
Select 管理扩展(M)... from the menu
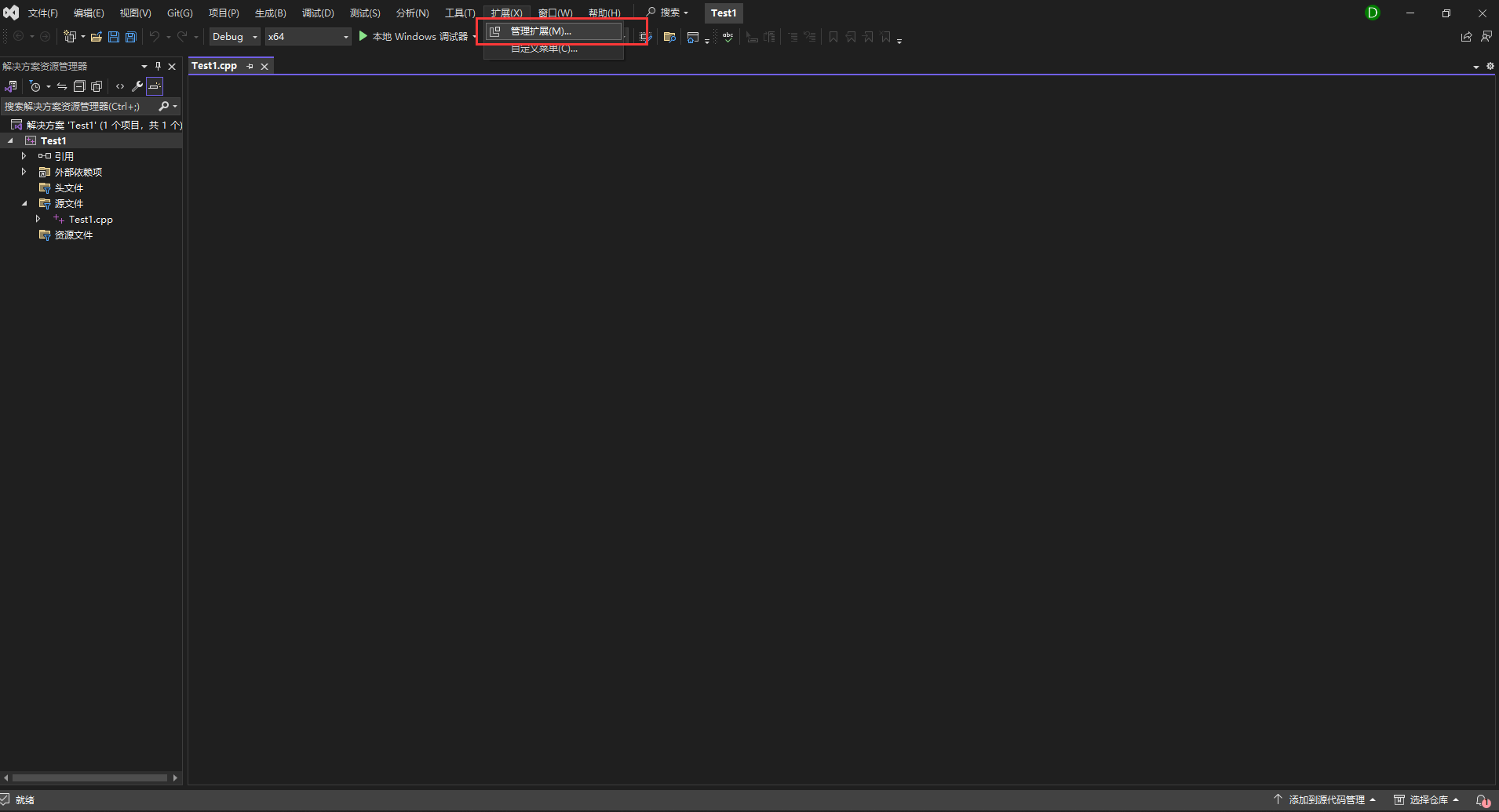click(541, 31)
